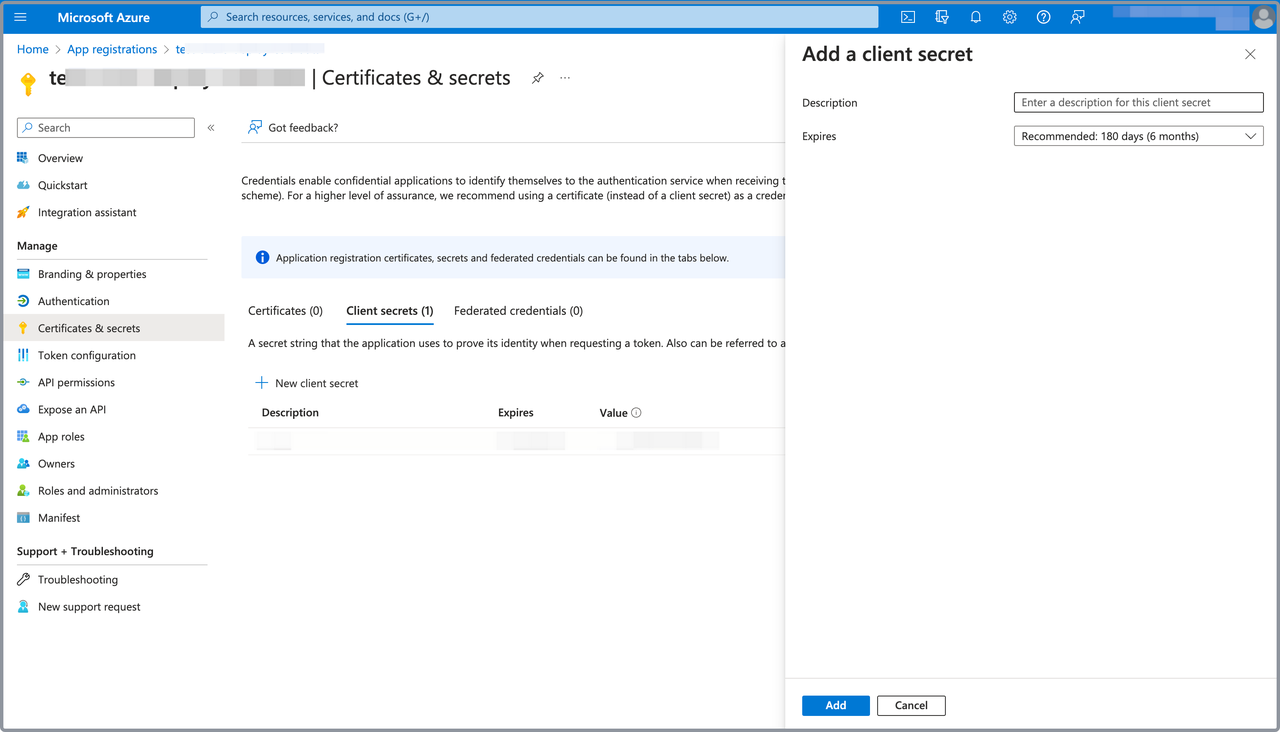Open the more options ellipsis menu
This screenshot has width=1280, height=732.
[565, 78]
